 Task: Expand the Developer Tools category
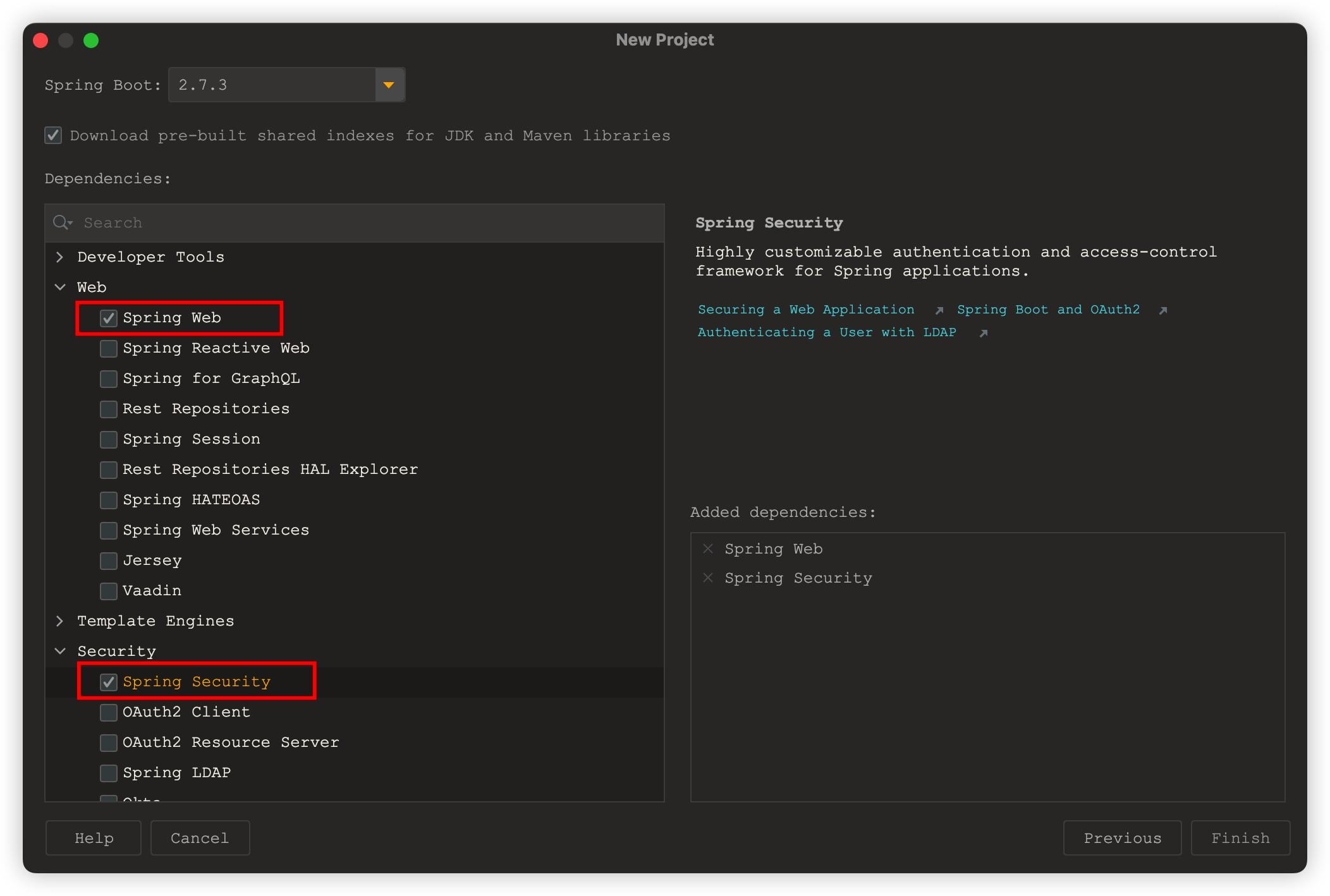(60, 257)
